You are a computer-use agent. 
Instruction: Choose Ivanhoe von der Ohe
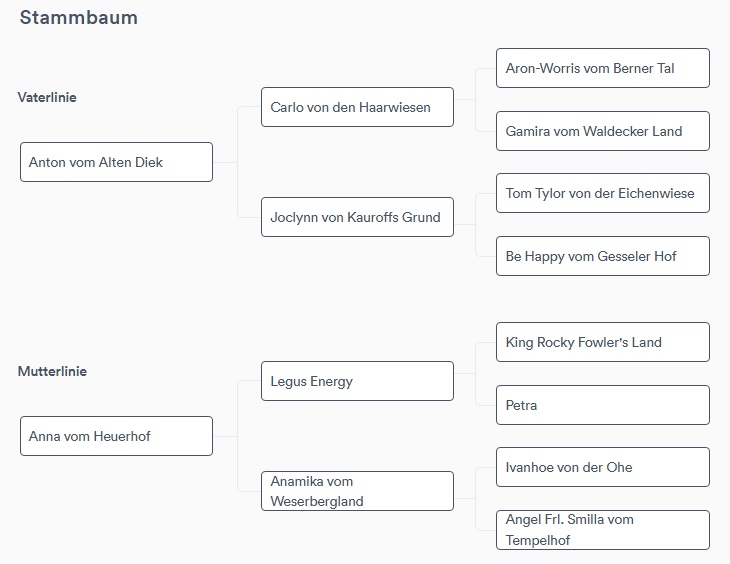click(603, 467)
